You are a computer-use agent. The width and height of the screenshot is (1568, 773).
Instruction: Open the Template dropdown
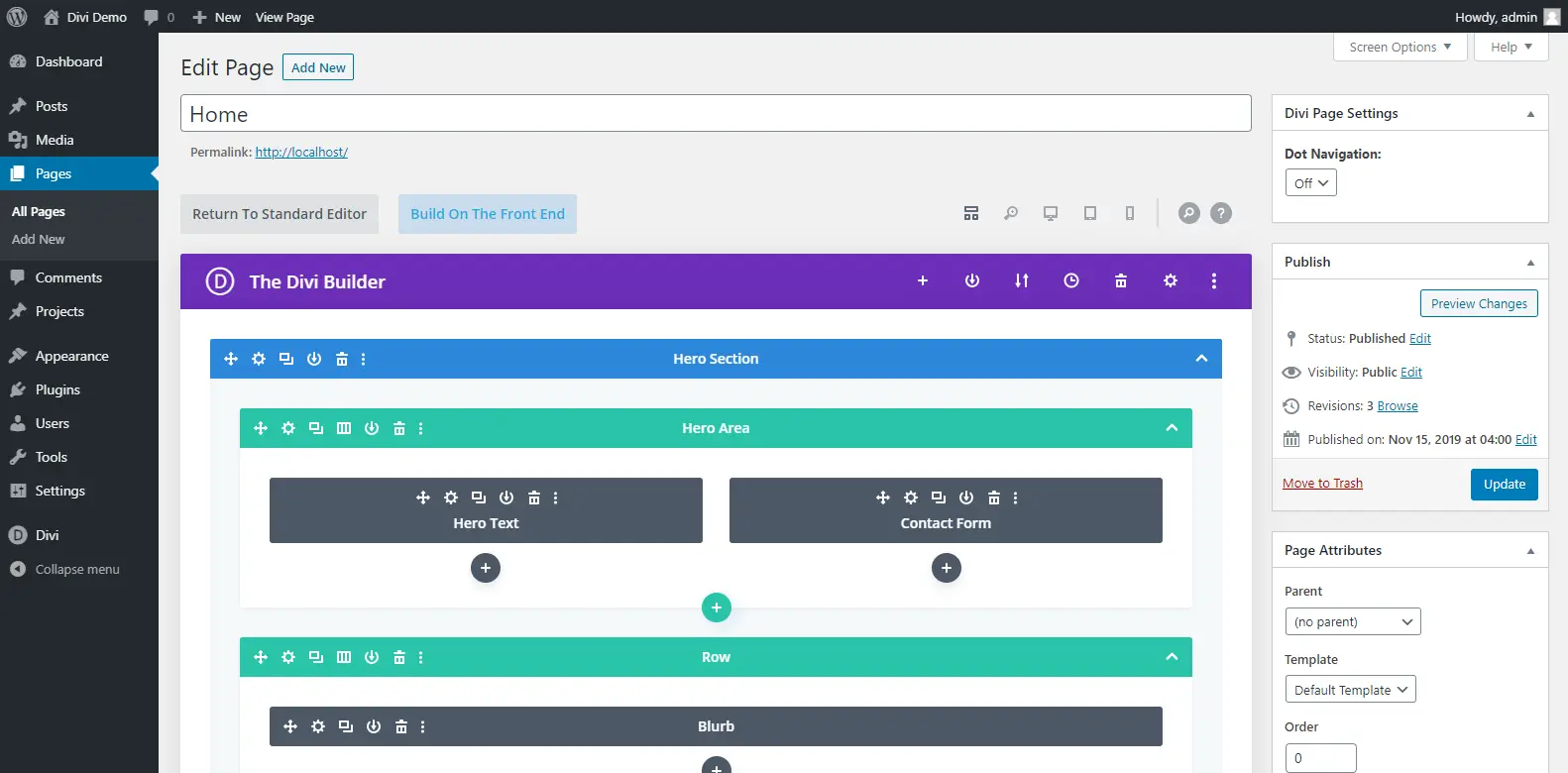(x=1351, y=690)
